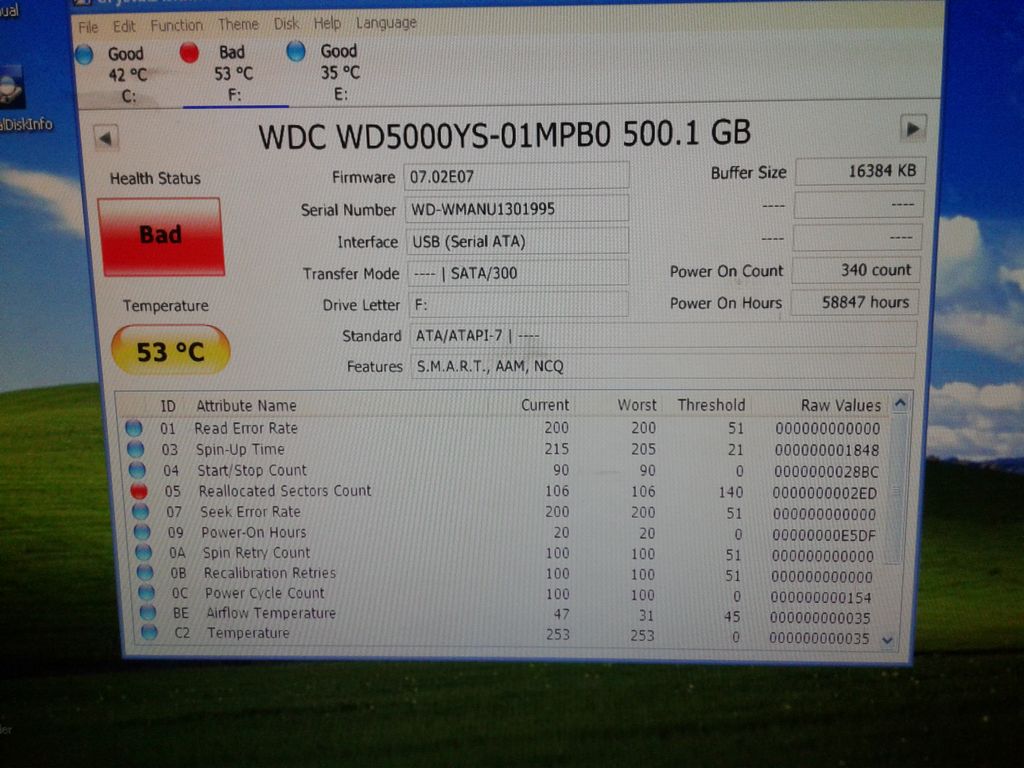The width and height of the screenshot is (1024, 768).
Task: Click the blue status icon for Power-On Hours attribute
Action: [142, 532]
